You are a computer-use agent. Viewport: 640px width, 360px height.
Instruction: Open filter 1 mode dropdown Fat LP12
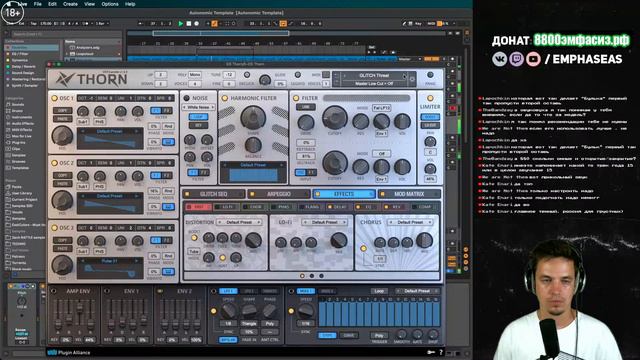[381, 108]
